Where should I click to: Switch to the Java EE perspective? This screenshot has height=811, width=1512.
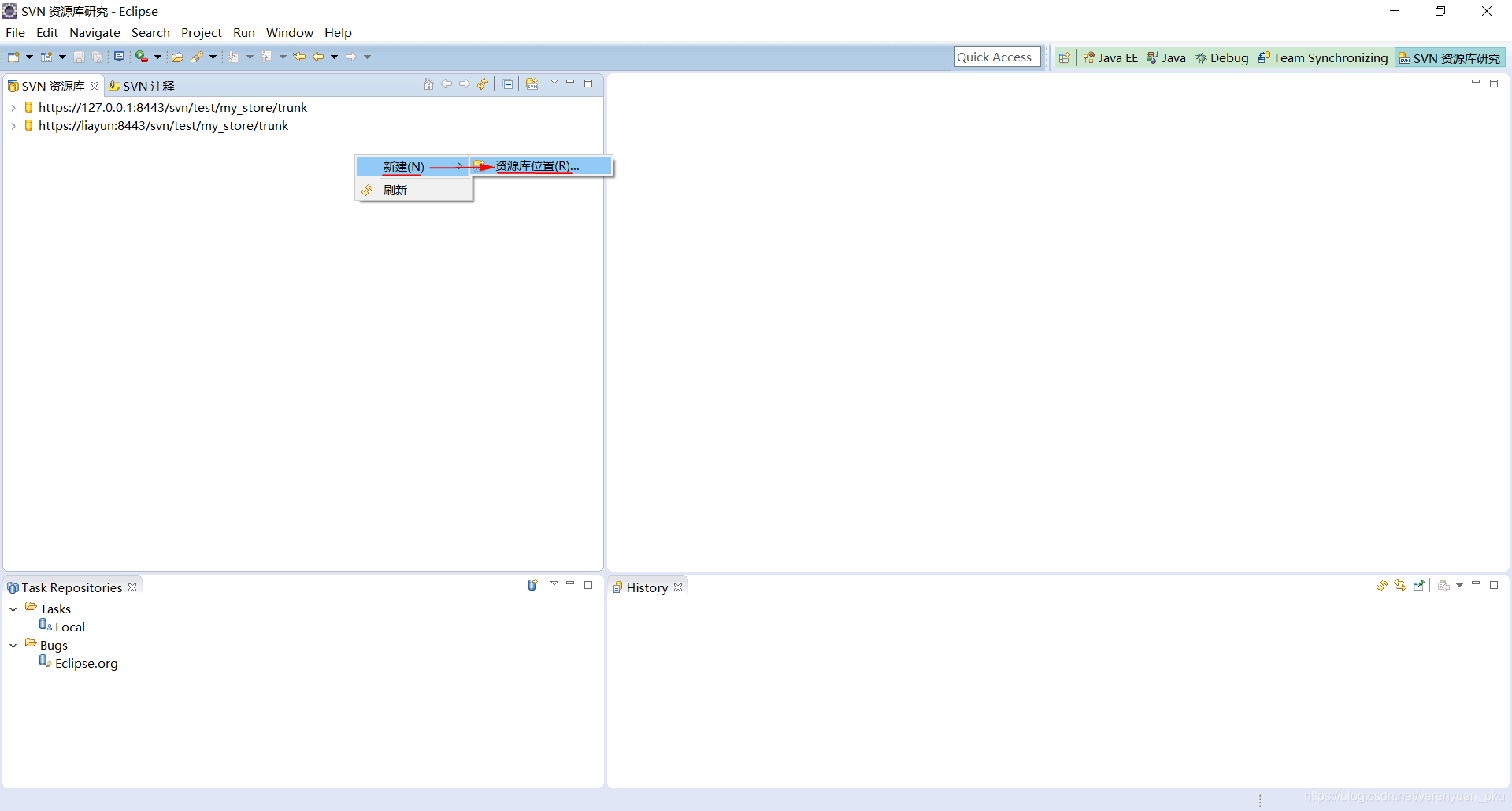coord(1110,57)
